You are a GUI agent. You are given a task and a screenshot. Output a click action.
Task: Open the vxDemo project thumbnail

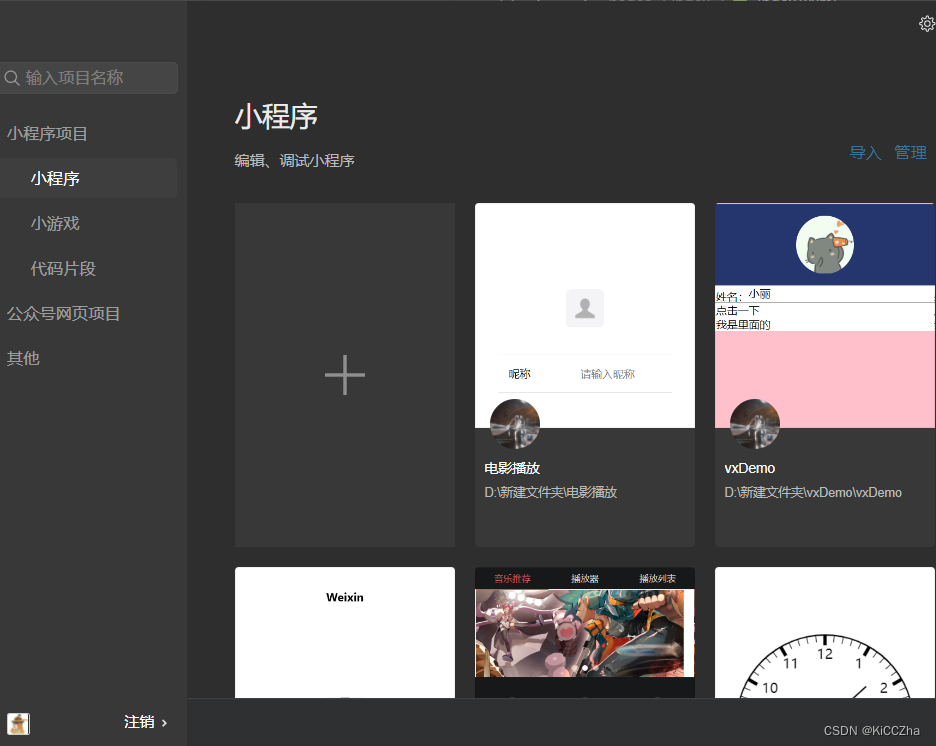pyautogui.click(x=825, y=315)
